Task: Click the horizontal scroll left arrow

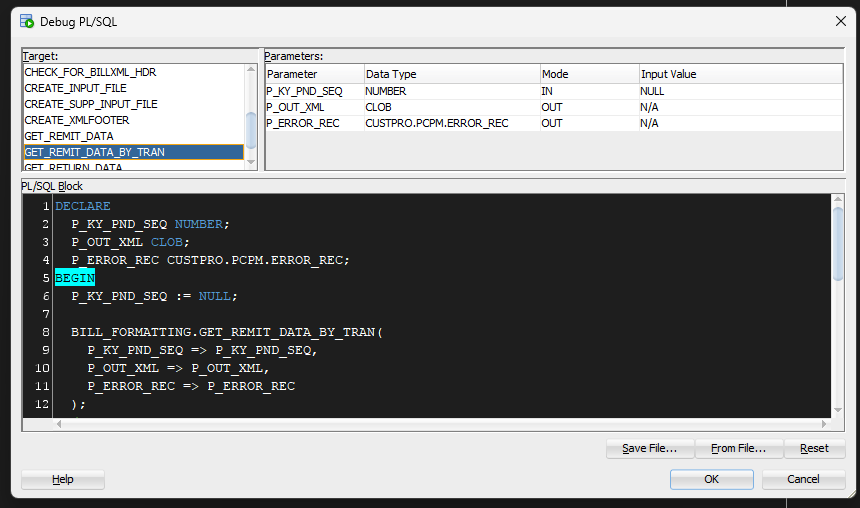Action: click(x=59, y=424)
